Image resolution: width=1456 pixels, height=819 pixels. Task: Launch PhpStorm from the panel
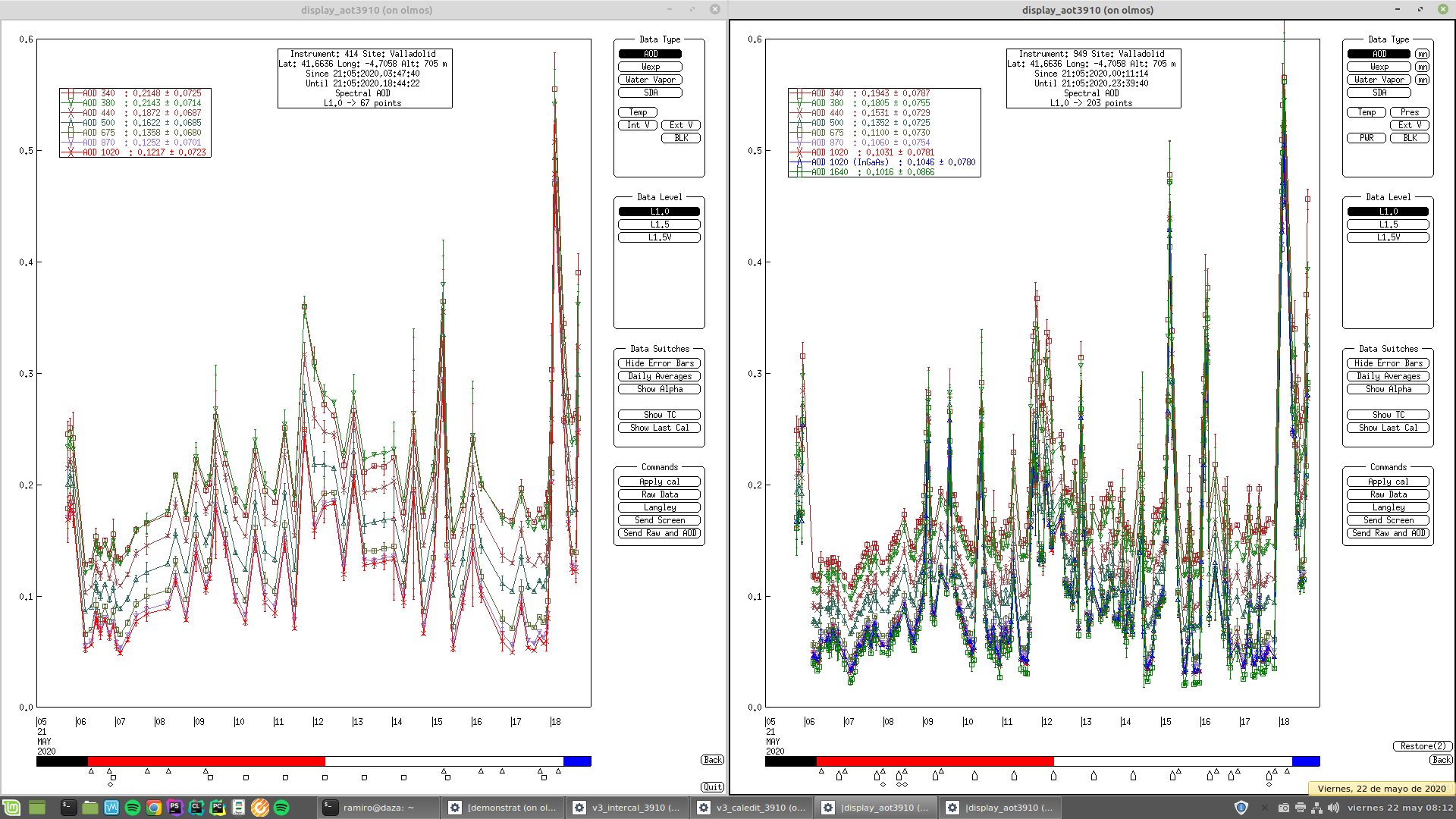pos(175,808)
